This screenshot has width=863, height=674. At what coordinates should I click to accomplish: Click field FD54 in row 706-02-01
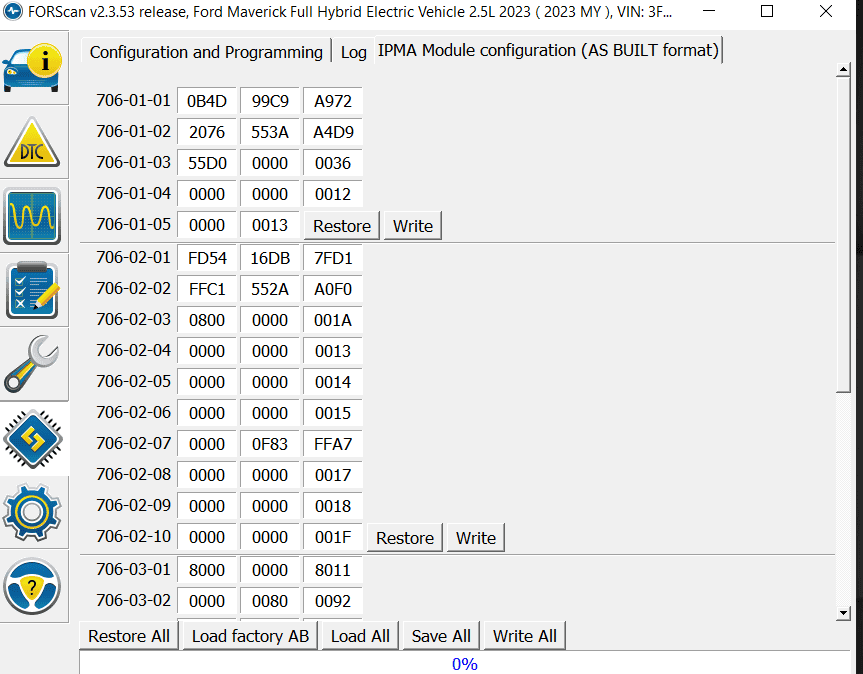point(207,258)
